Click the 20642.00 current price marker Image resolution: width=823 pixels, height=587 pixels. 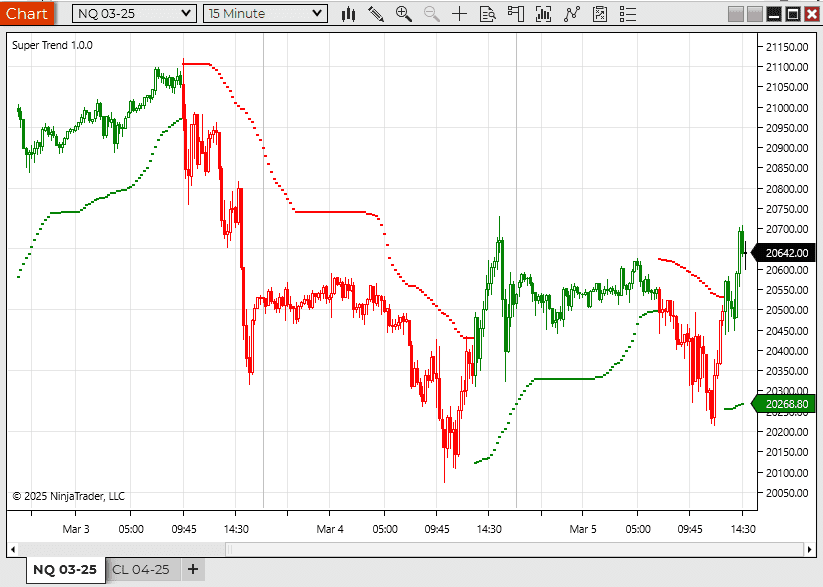pos(786,253)
